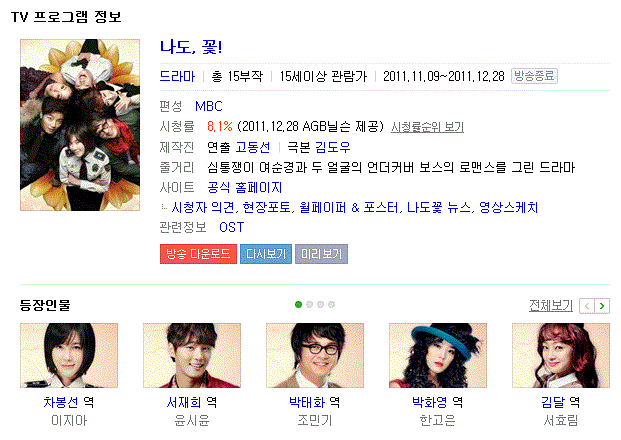Click the 미리보기 gray button
621x440 pixels.
[321, 254]
